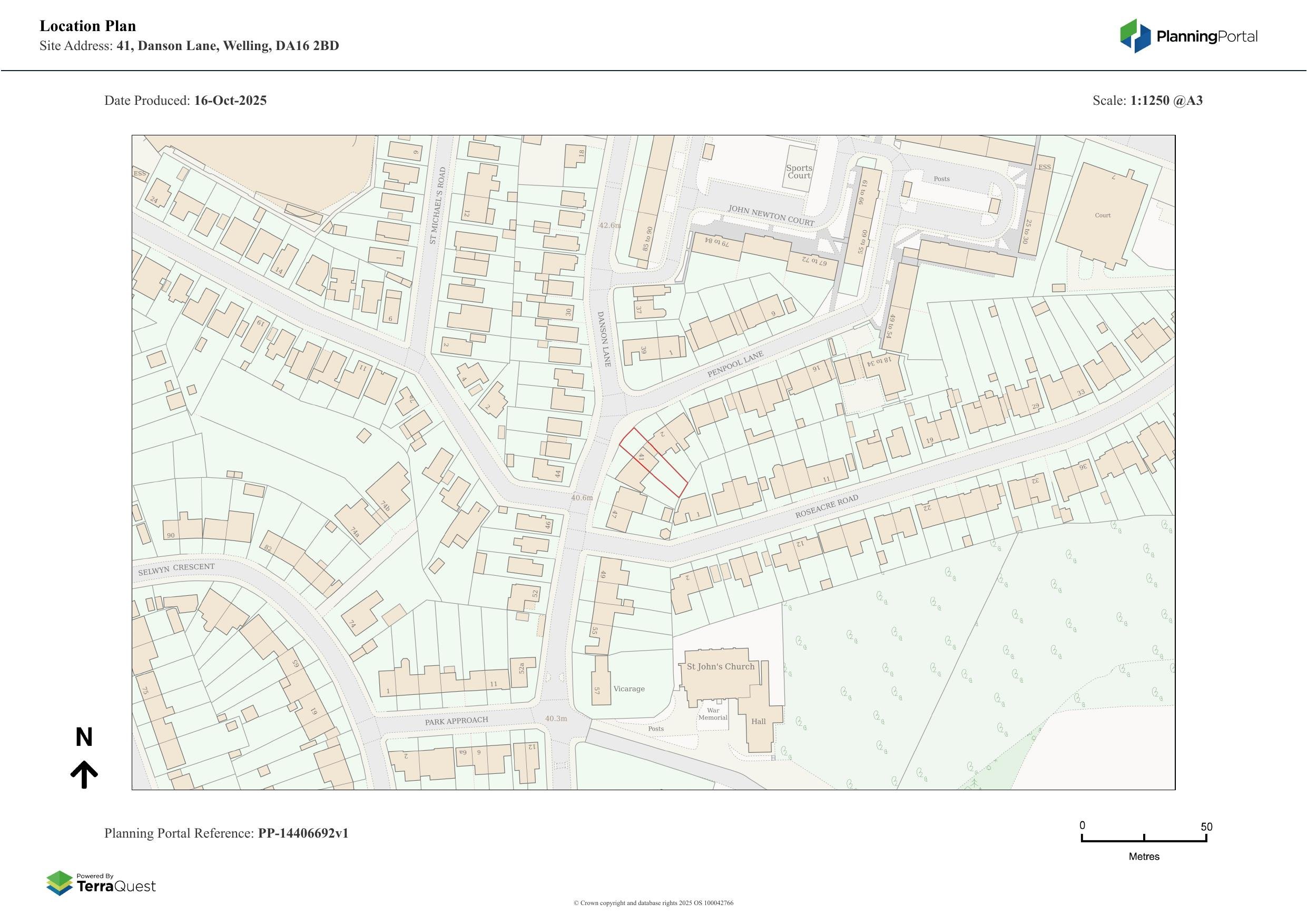Click the ROSEACRE ROAD label
The height and width of the screenshot is (924, 1307).
point(826,506)
